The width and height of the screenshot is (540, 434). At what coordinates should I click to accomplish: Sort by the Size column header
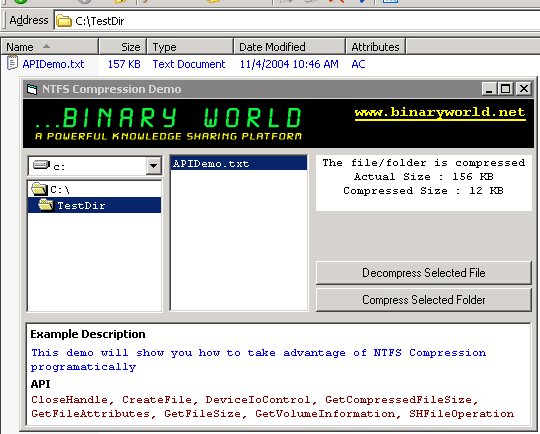coord(123,46)
